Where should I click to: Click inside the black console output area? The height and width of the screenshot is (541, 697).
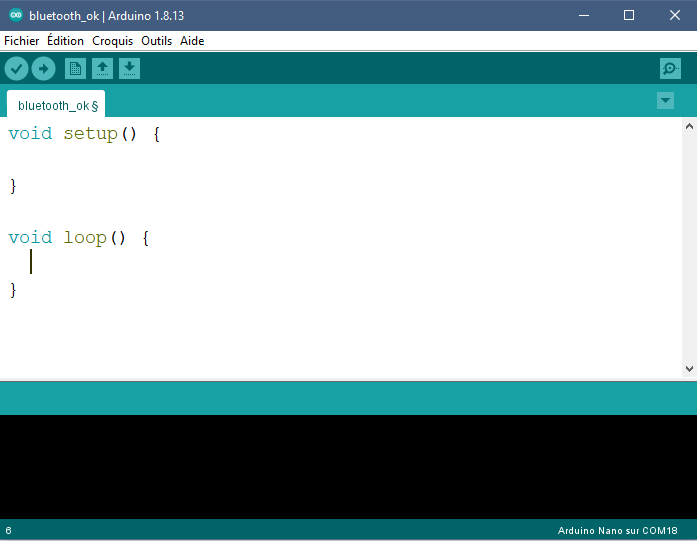tap(348, 467)
